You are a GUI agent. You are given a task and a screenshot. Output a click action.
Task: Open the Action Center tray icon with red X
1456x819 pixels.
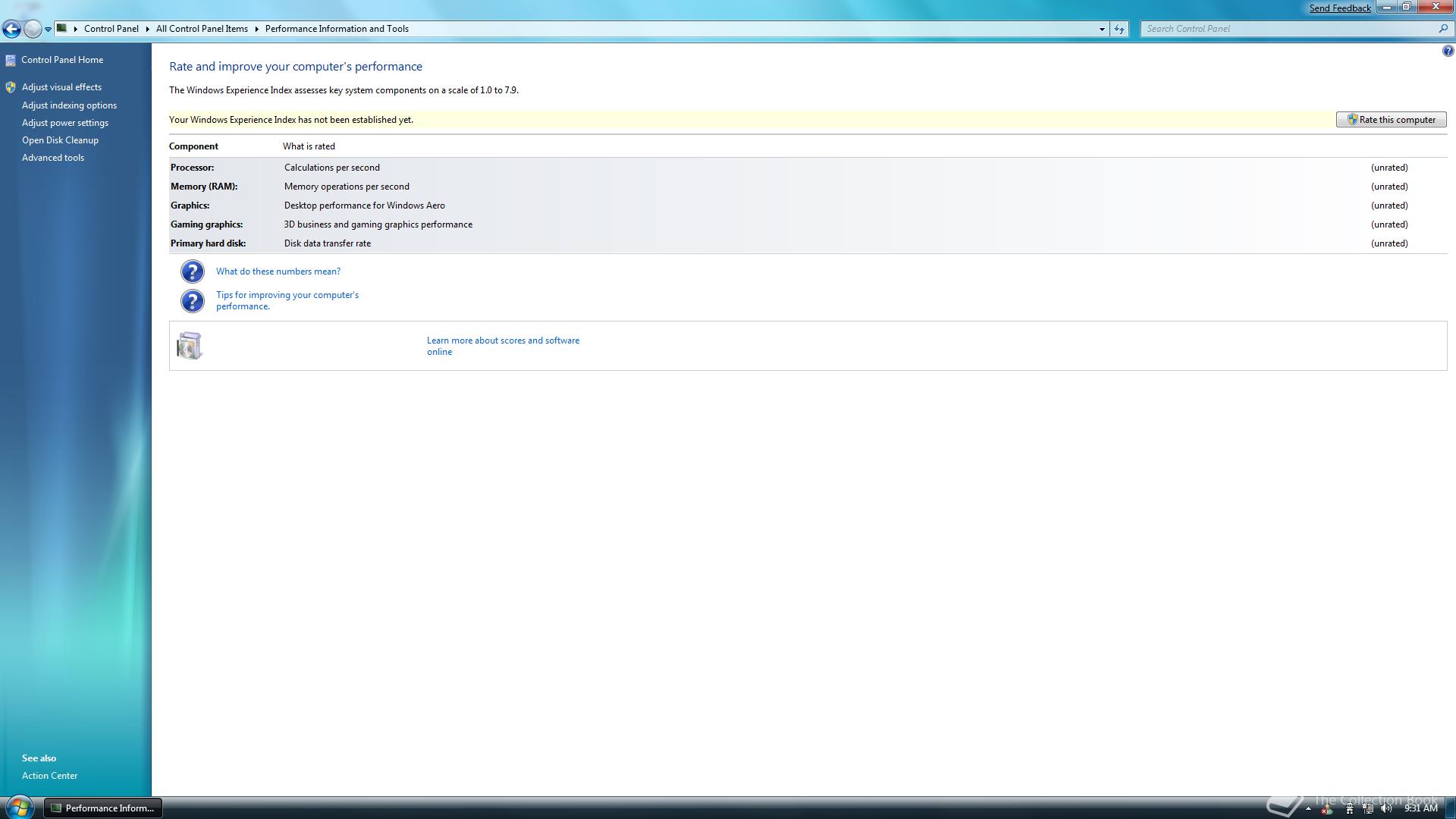(x=1327, y=808)
